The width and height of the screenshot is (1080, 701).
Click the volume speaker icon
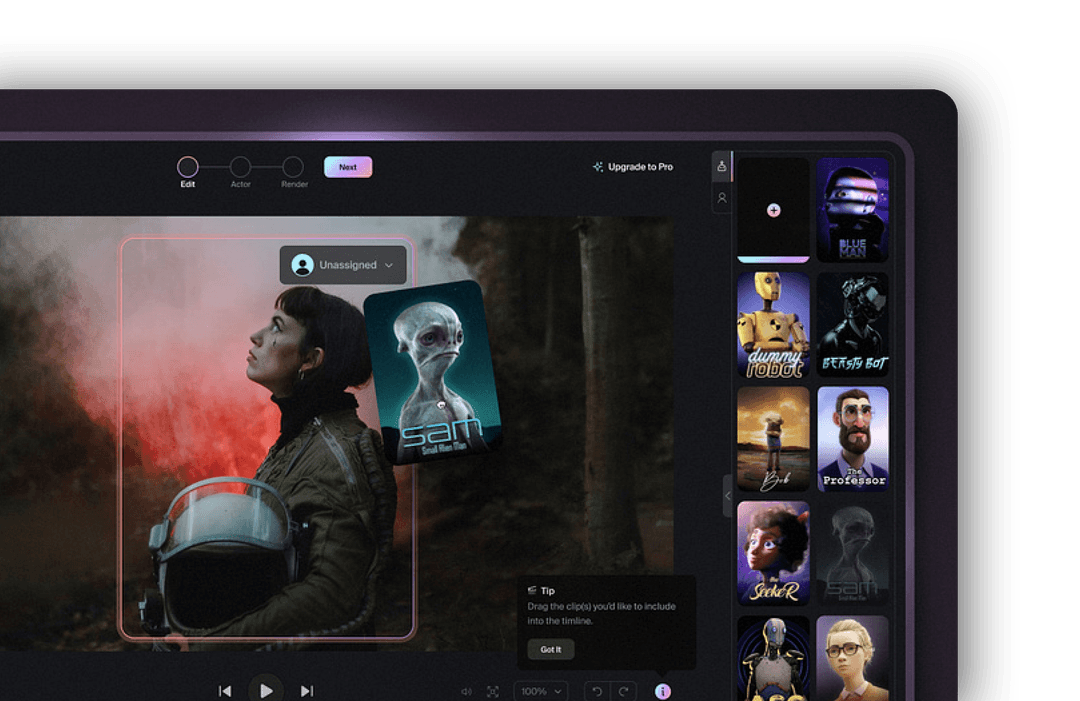[x=466, y=691]
